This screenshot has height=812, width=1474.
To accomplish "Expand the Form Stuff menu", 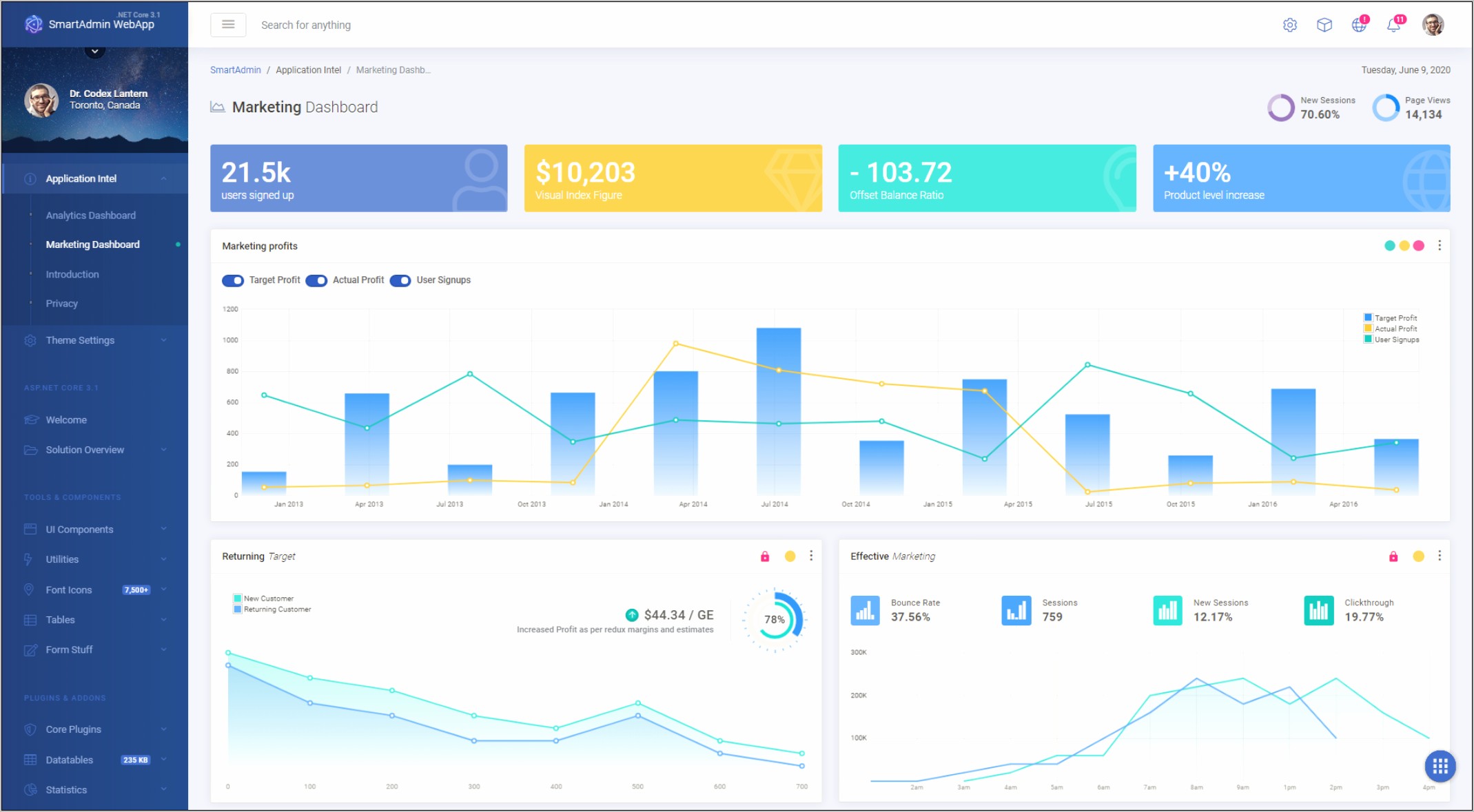I will (x=95, y=649).
